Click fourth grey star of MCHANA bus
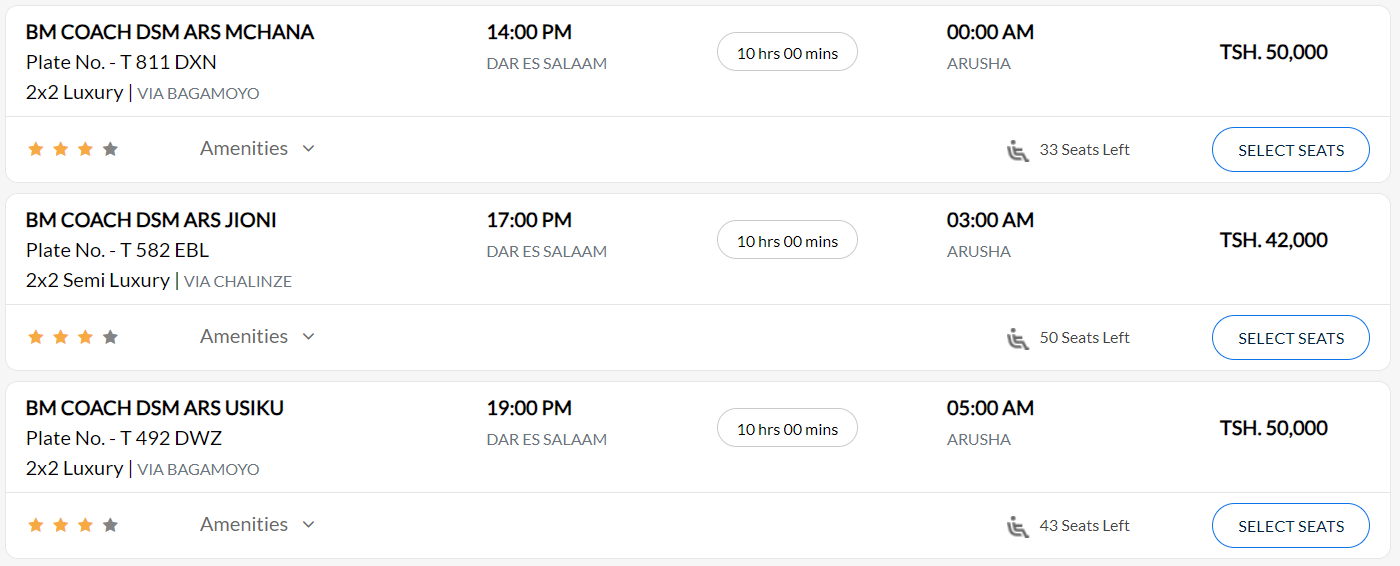 111,149
